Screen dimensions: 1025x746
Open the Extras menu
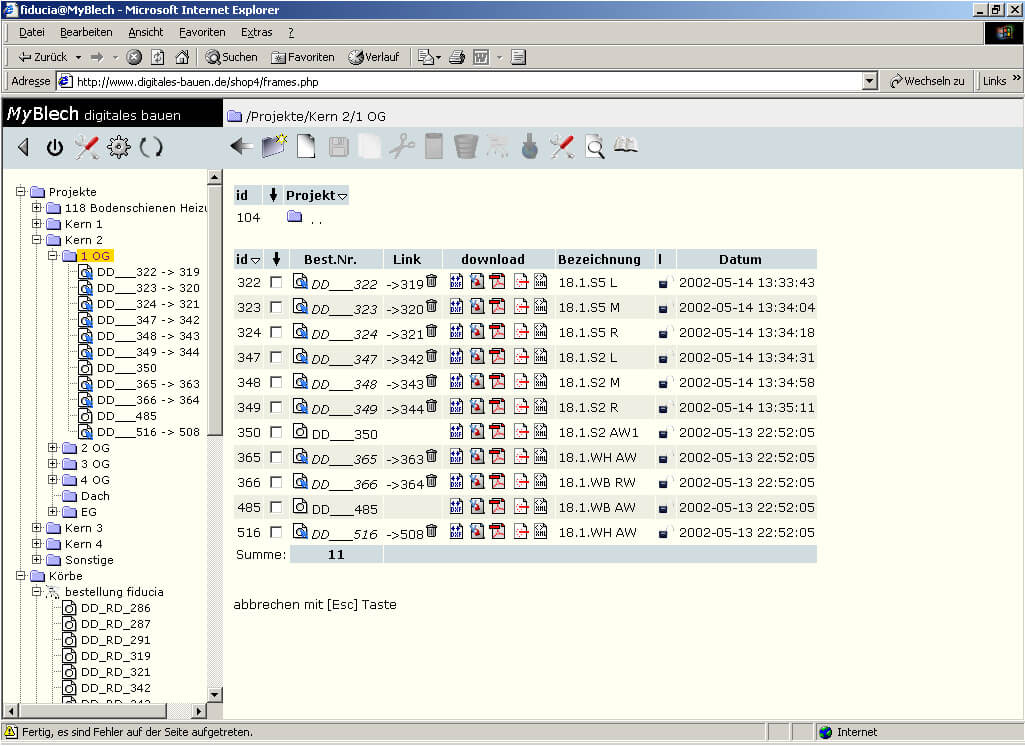point(256,32)
